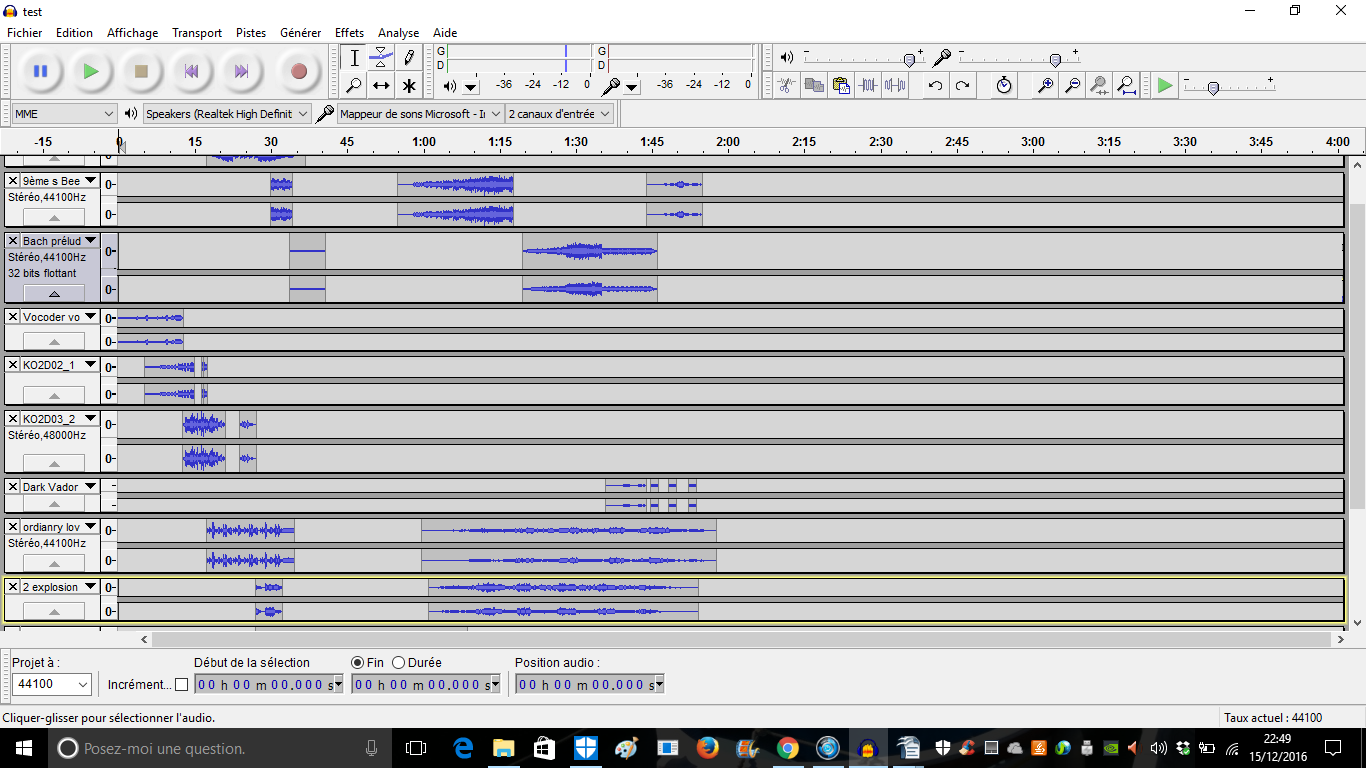The width and height of the screenshot is (1366, 768).
Task: Undo the last edit
Action: click(935, 85)
